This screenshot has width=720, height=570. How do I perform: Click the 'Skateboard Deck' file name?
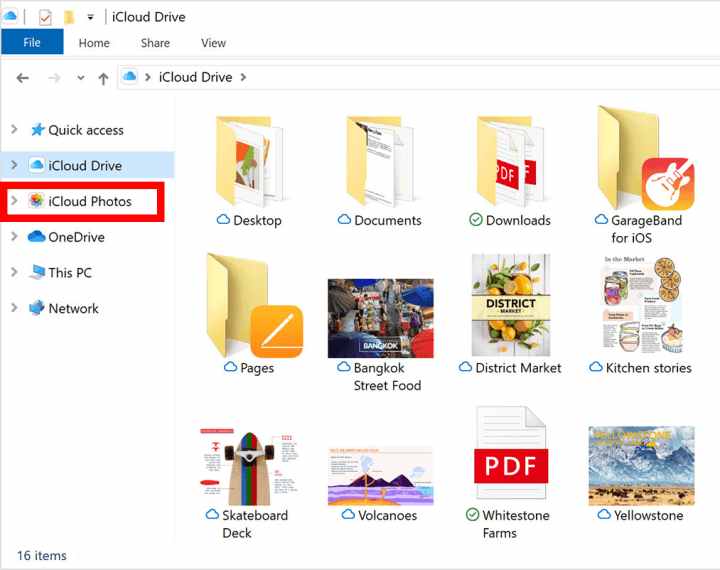pyautogui.click(x=255, y=524)
